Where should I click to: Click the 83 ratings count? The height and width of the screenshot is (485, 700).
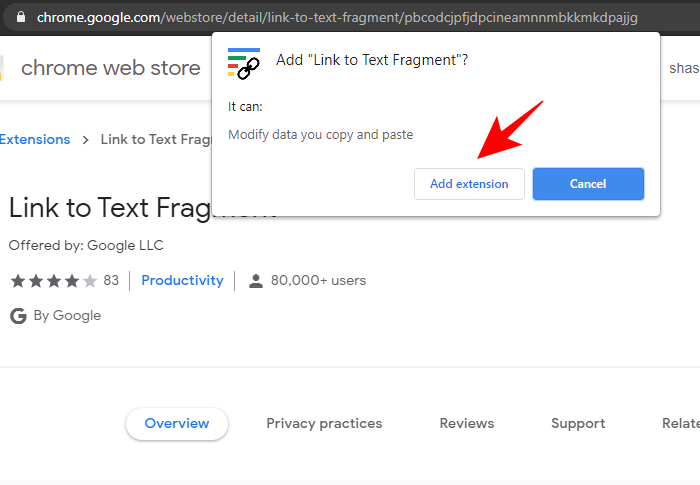coord(110,281)
